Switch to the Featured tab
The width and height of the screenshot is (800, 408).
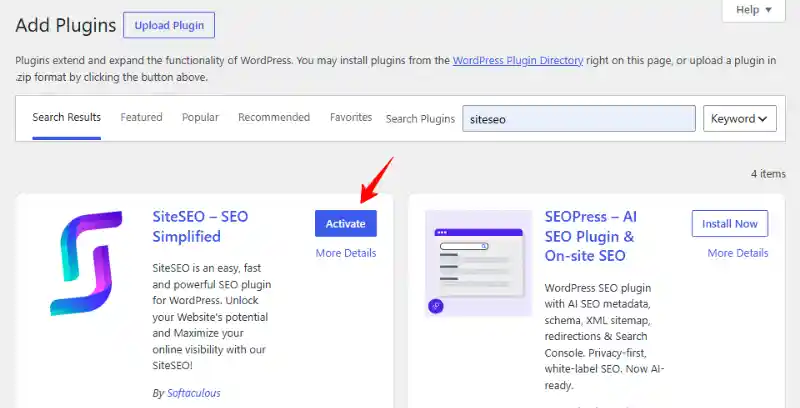(141, 117)
